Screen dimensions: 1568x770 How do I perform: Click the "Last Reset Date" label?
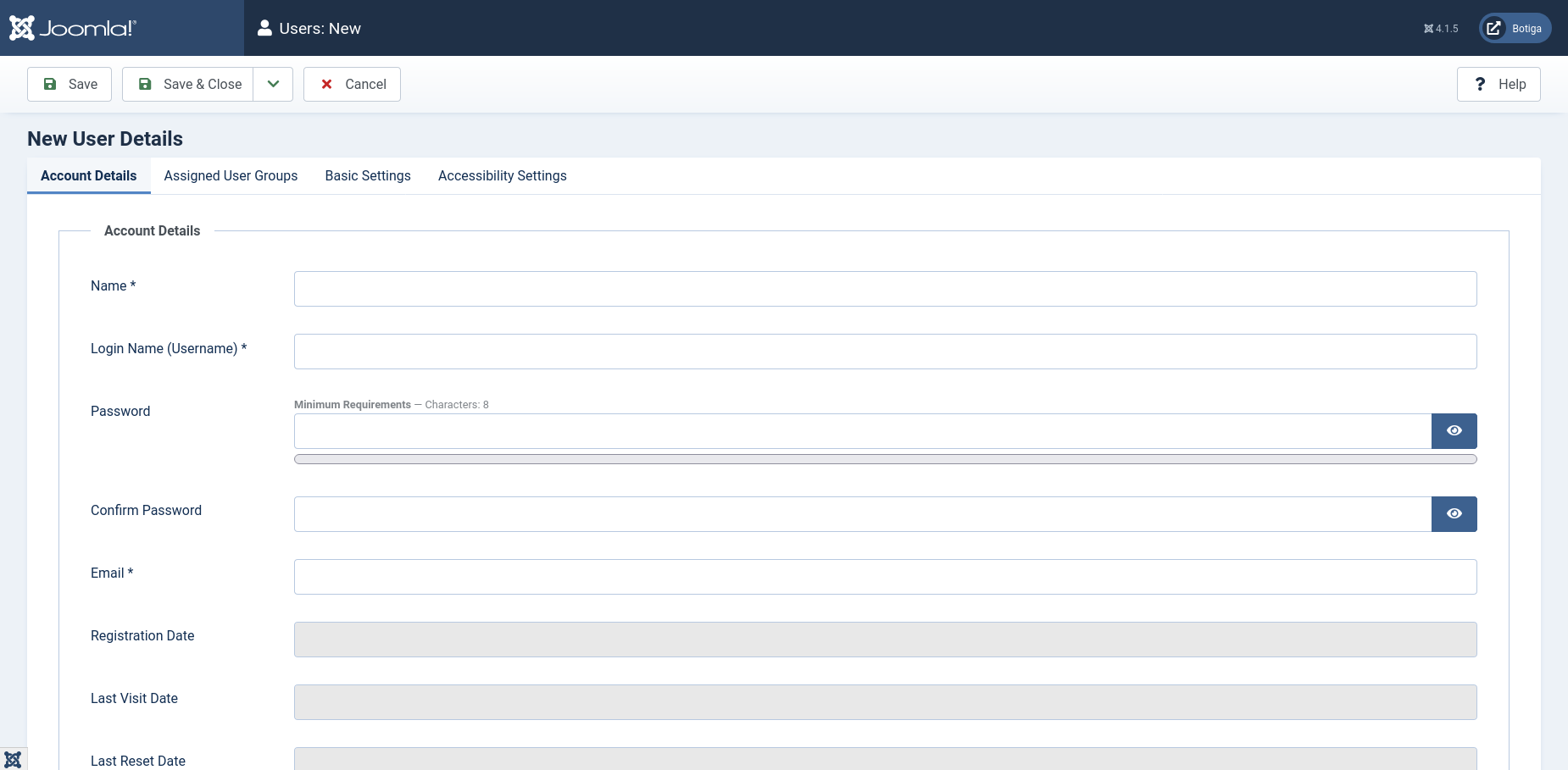138,762
